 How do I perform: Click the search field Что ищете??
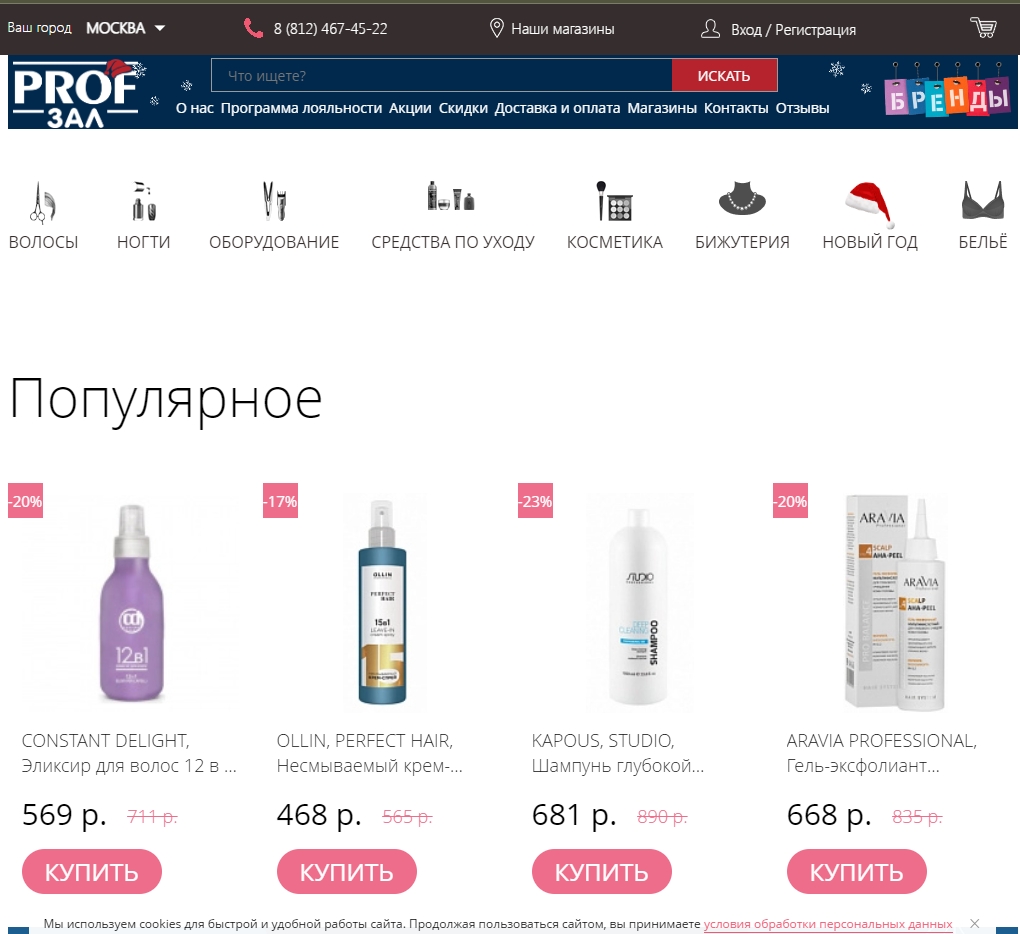click(442, 75)
